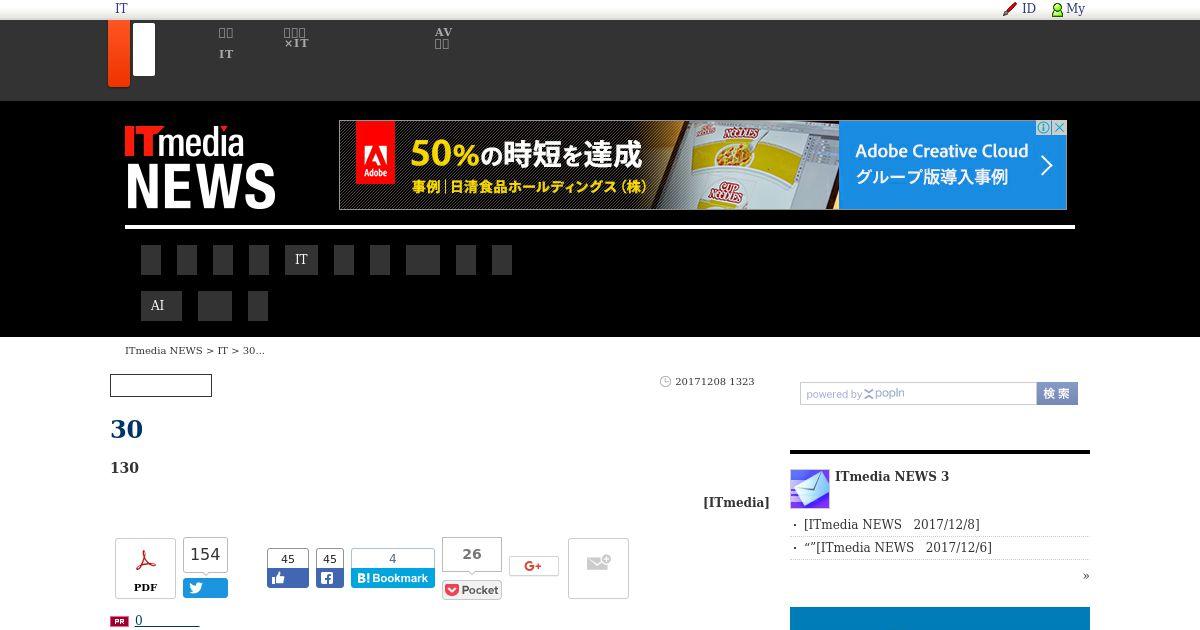
Task: Click the ID link
Action: (x=1029, y=9)
